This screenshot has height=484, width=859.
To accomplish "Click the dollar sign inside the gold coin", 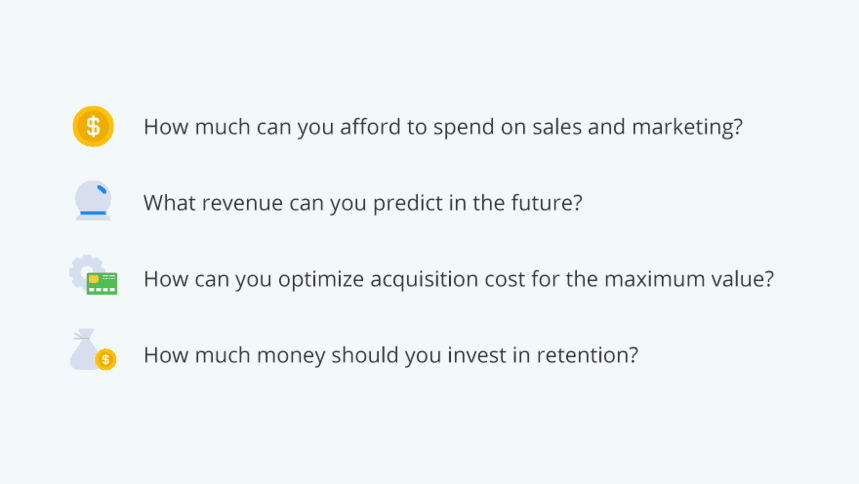I will click(93, 127).
